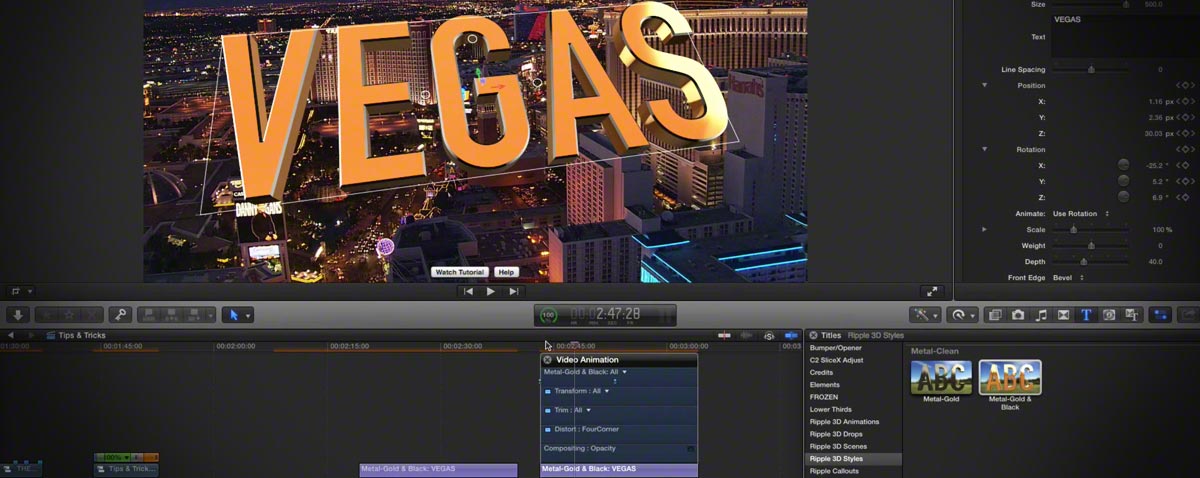Open the selection tool dropdown arrow
This screenshot has height=478, width=1200.
click(248, 315)
